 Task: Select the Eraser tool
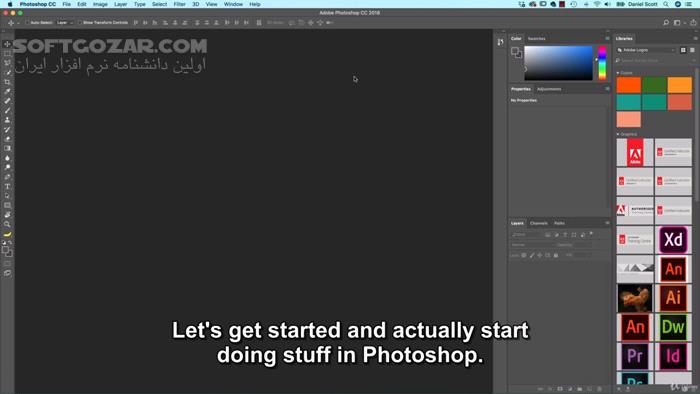click(x=7, y=139)
